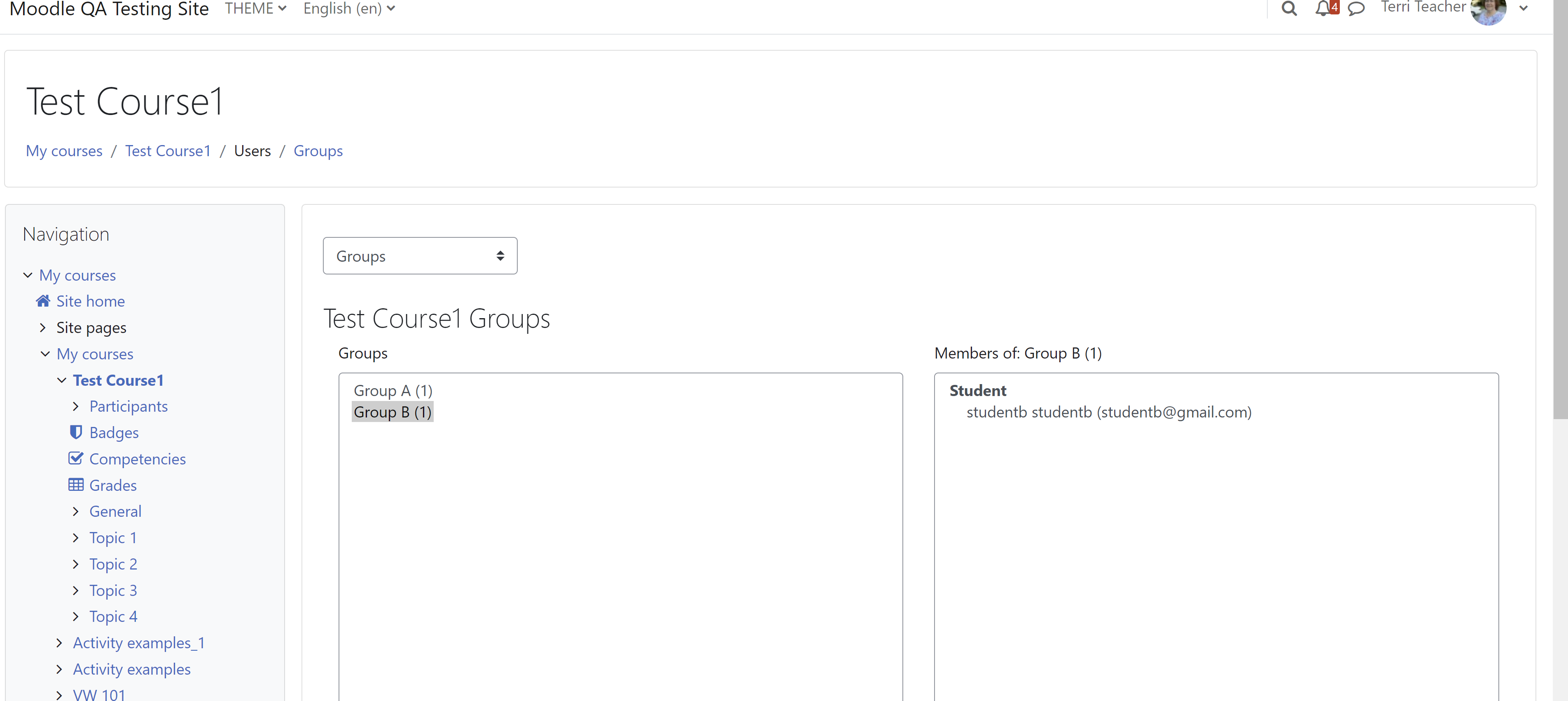Expand the Topic 4 node
The height and width of the screenshot is (701, 1568).
[x=75, y=617]
